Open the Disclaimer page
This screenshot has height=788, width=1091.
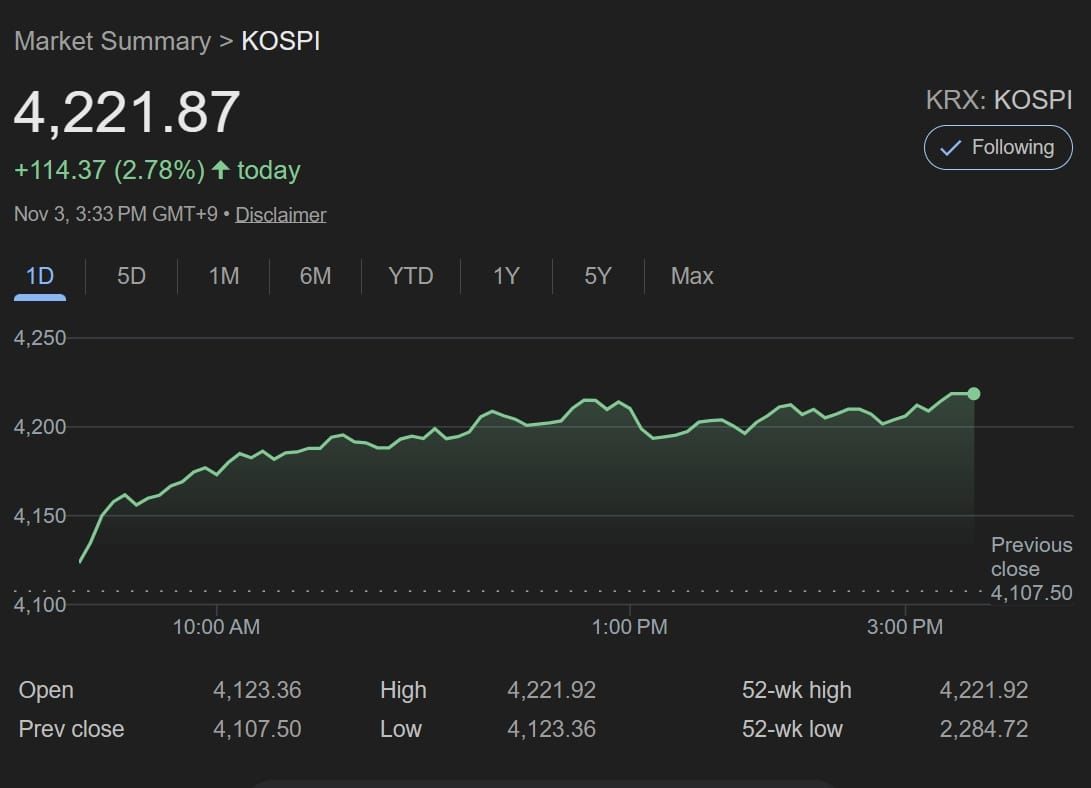(280, 214)
